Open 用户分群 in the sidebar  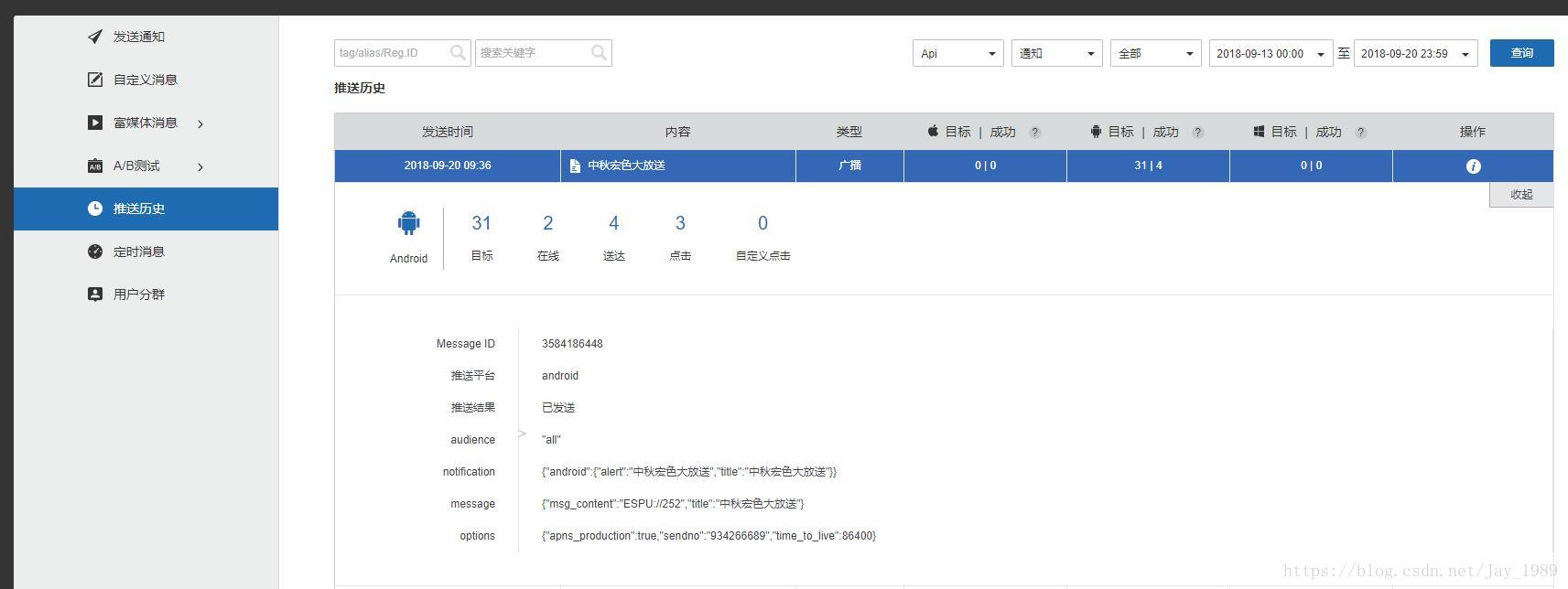pos(146,294)
